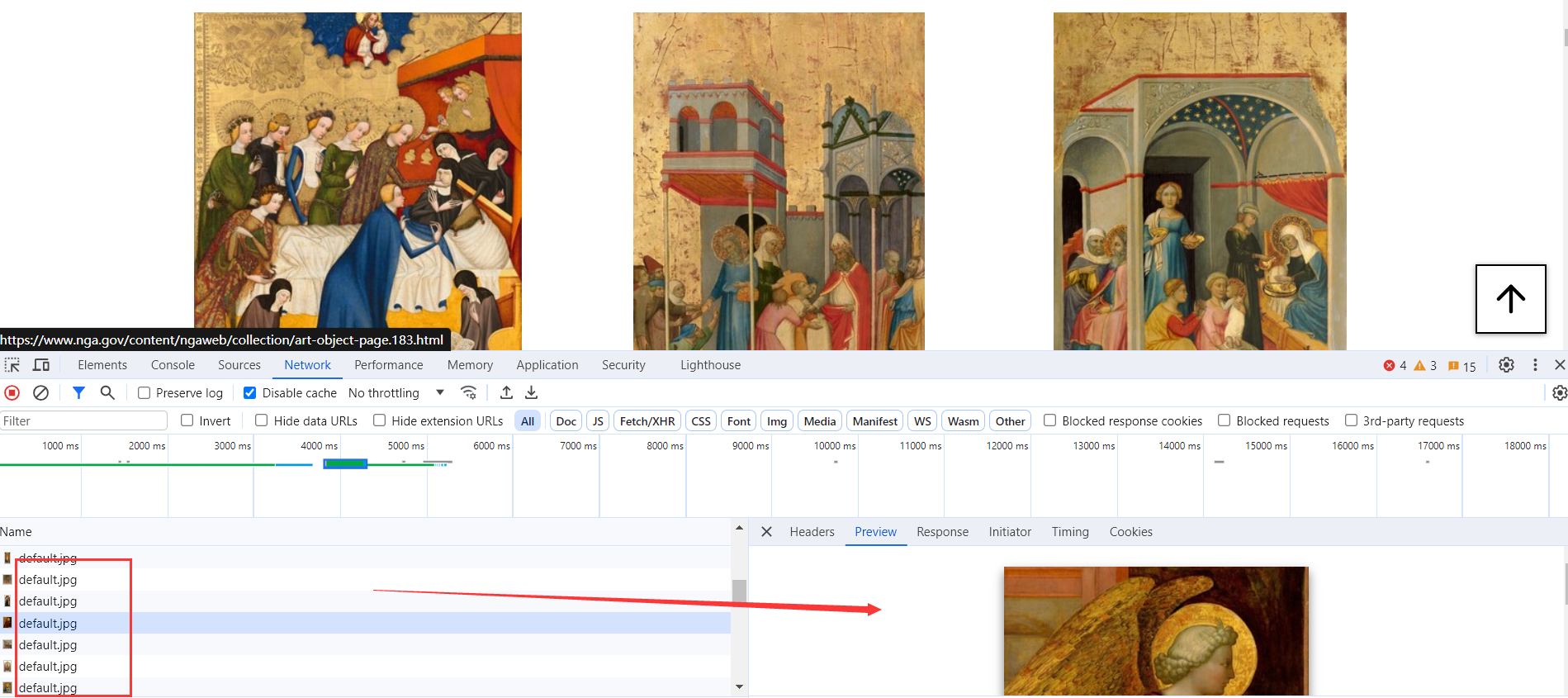Open Network panel settings gear
Screen dimensions: 1568x698
[x=1559, y=393]
